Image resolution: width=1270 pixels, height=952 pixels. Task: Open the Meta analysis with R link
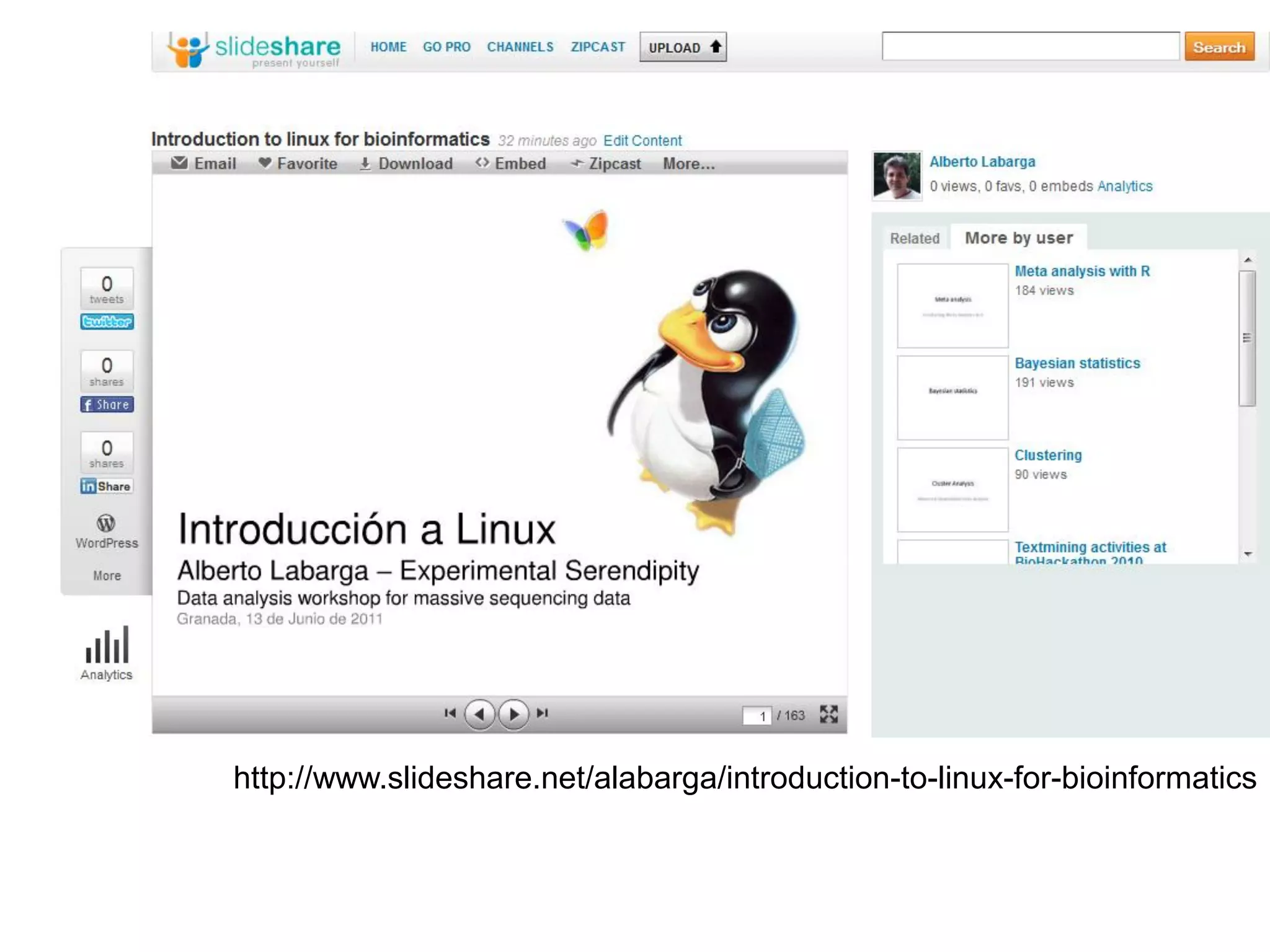tap(1082, 271)
